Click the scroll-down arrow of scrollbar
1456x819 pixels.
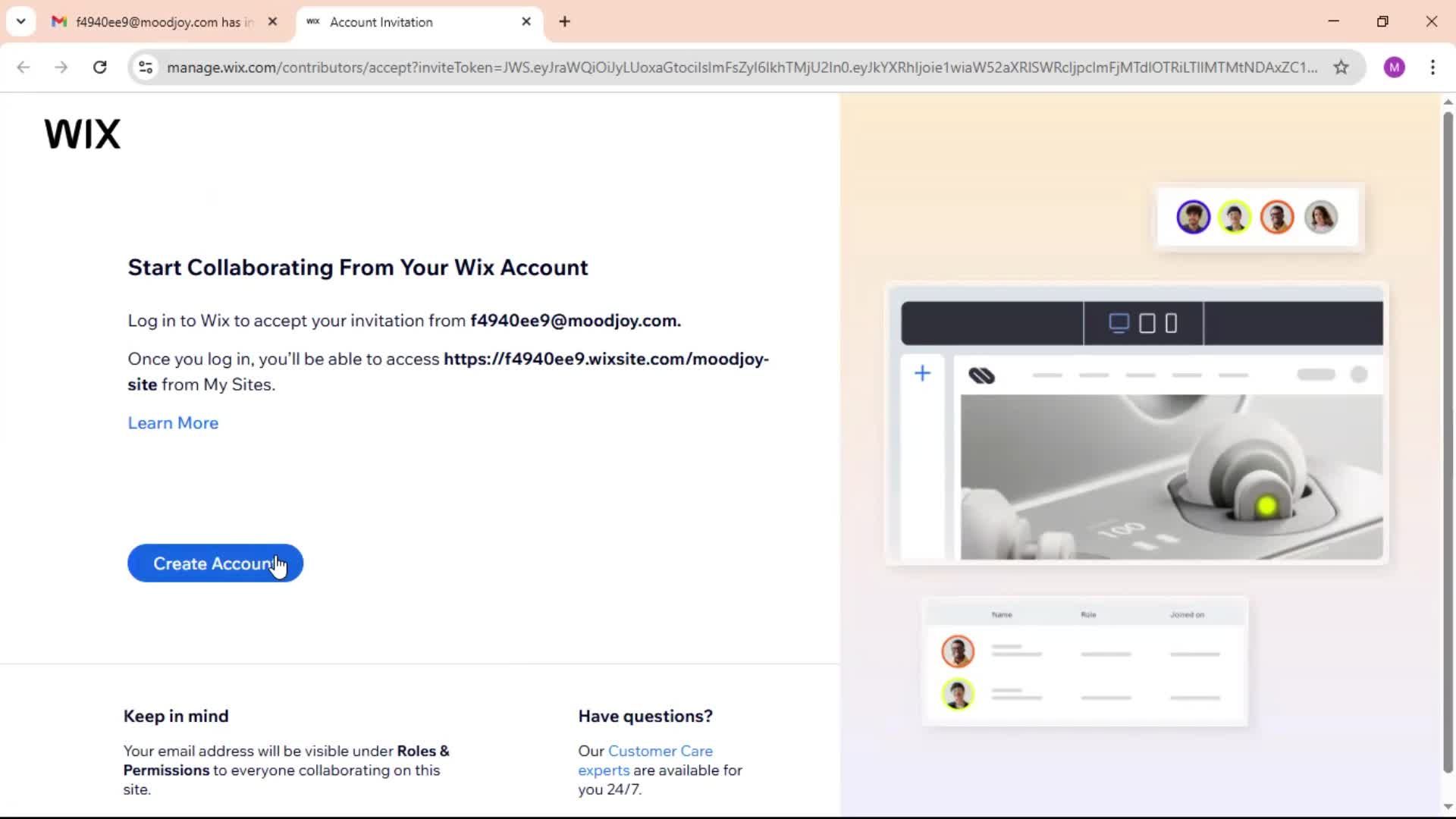pos(1448,807)
